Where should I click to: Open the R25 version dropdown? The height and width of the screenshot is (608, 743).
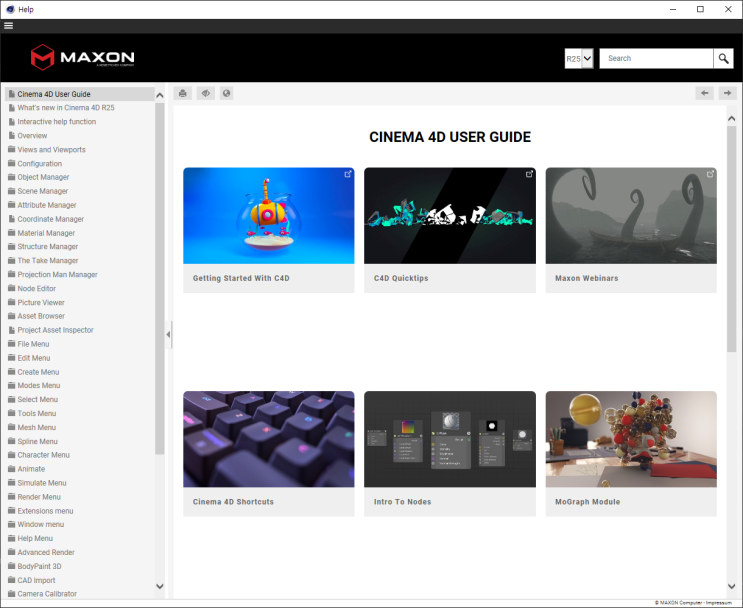pos(579,59)
